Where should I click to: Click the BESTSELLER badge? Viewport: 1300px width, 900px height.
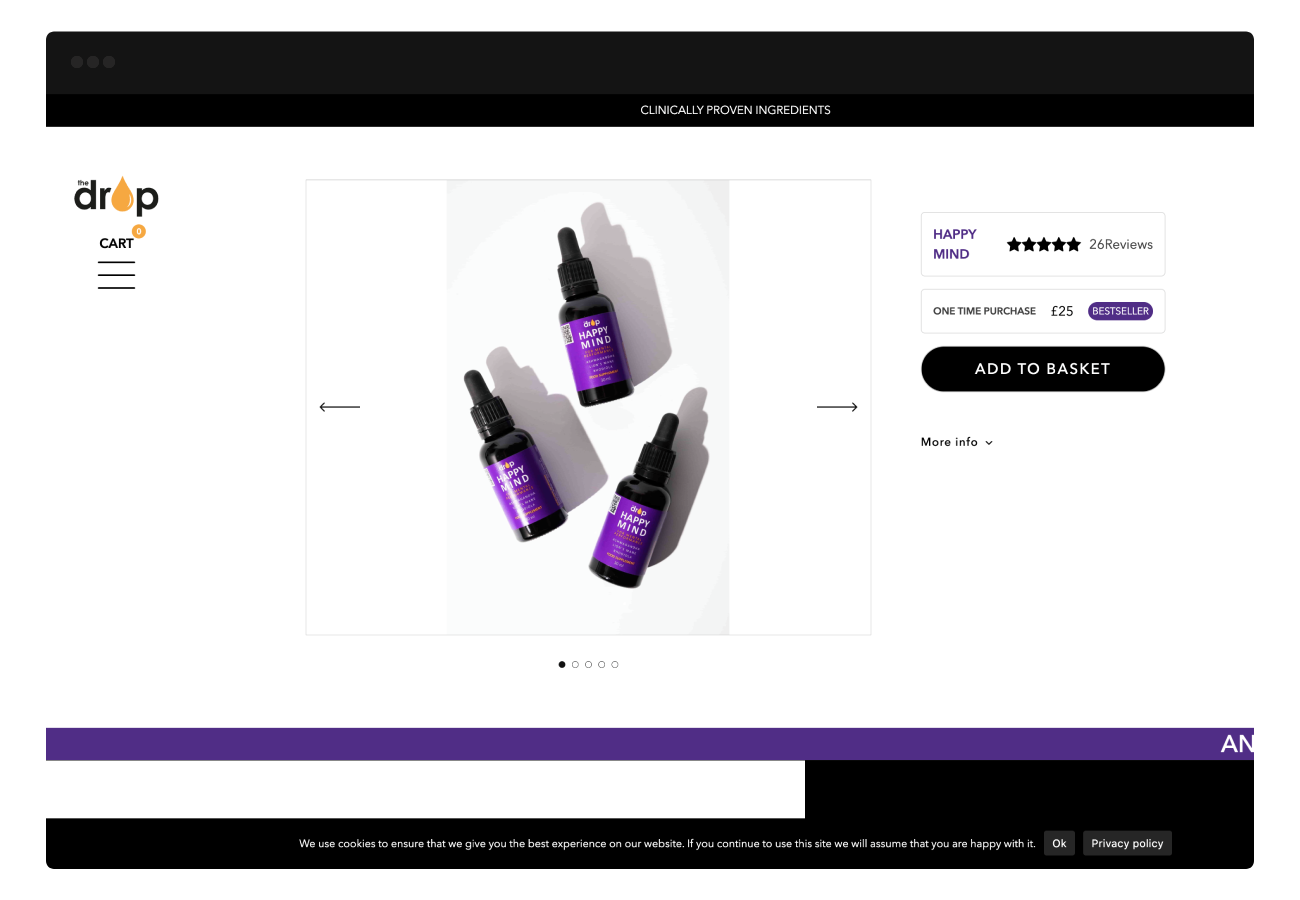point(1120,311)
